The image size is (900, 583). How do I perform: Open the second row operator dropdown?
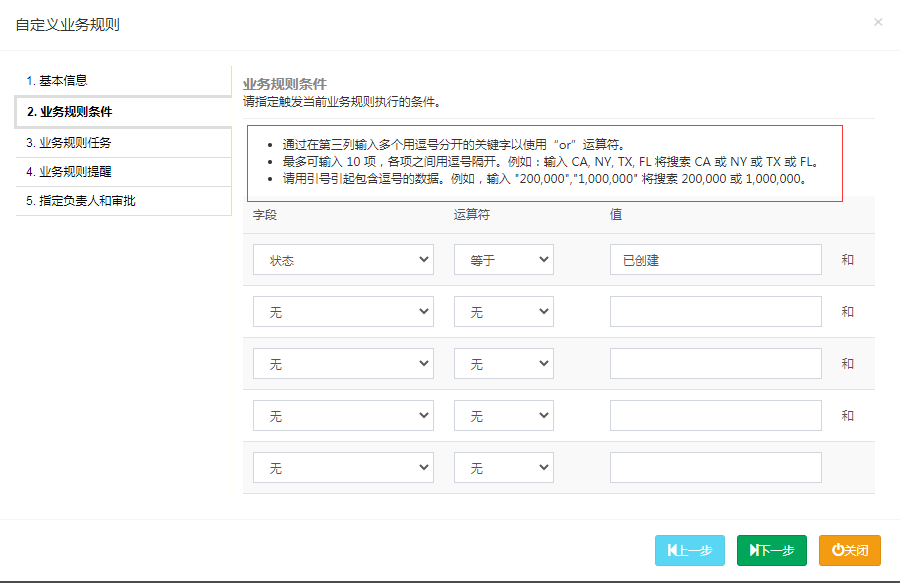pyautogui.click(x=503, y=312)
